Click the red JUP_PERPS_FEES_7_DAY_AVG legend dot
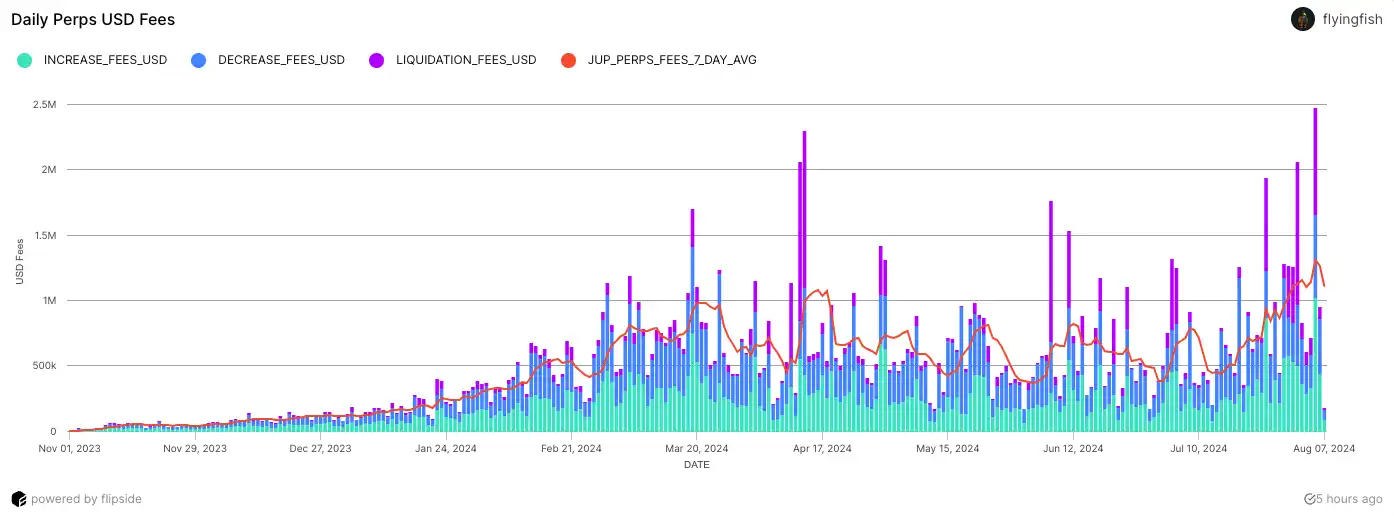1394x516 pixels. click(569, 60)
